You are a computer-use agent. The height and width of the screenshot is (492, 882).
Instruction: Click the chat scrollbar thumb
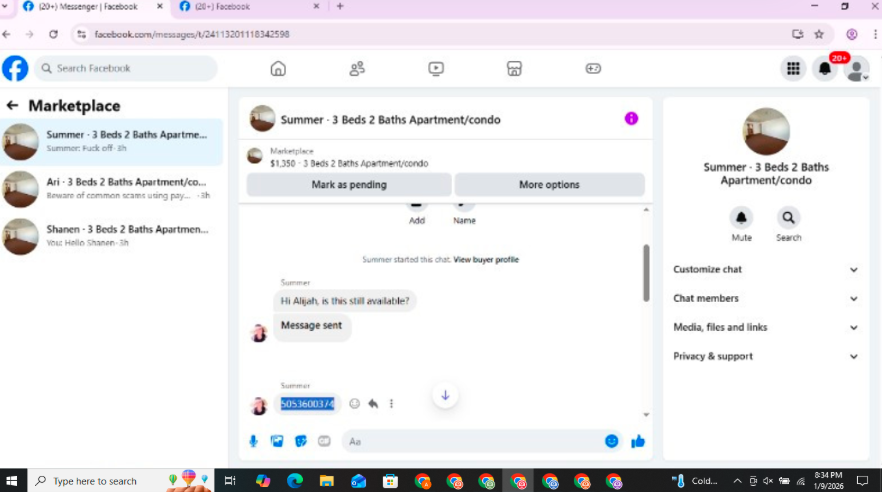(x=646, y=273)
